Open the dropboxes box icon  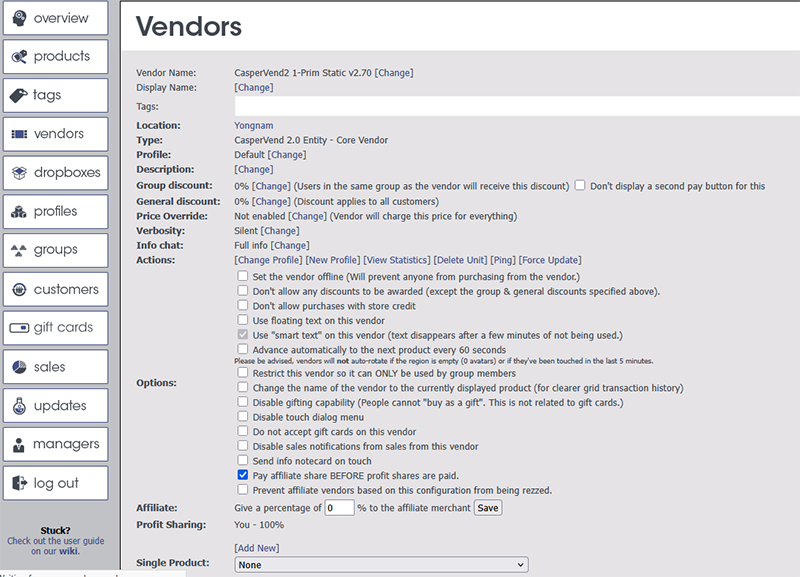click(19, 173)
